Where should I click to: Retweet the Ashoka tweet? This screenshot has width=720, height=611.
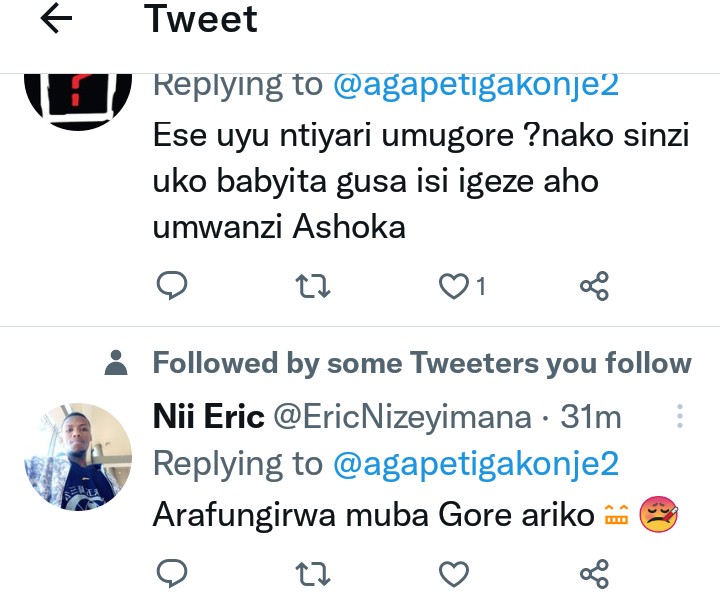point(313,287)
